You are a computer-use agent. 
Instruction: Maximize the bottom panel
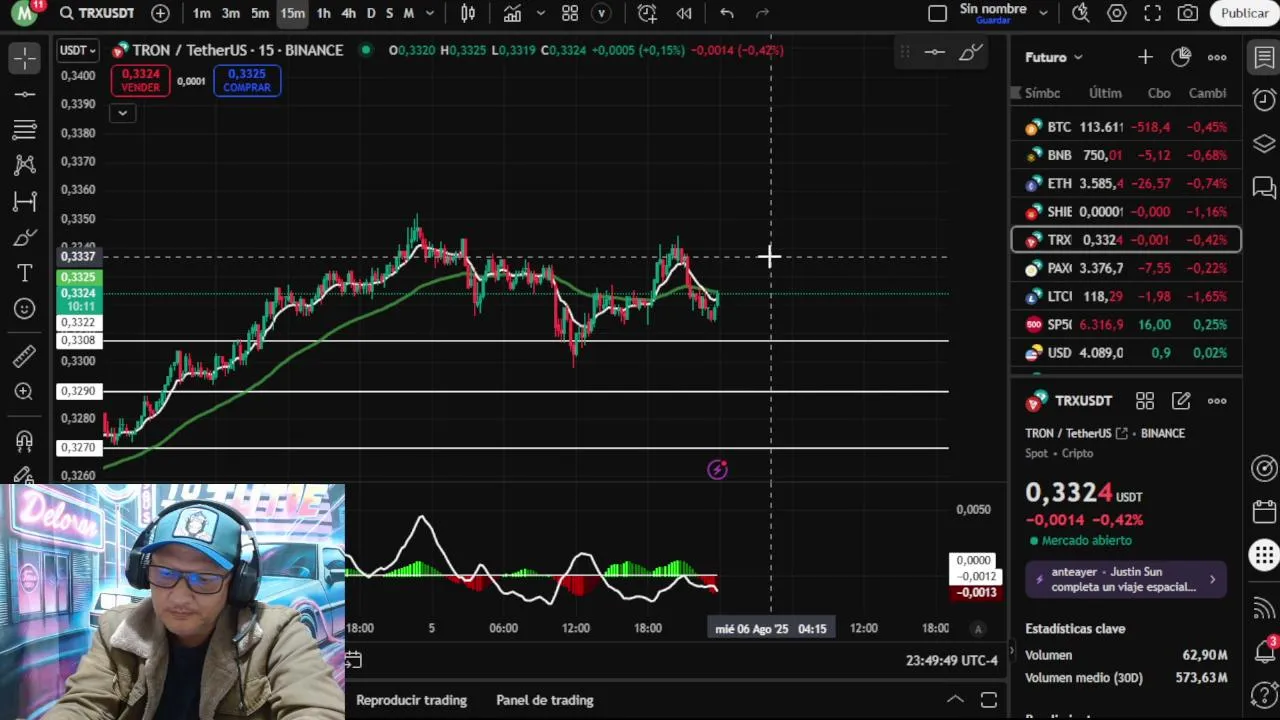pos(988,700)
